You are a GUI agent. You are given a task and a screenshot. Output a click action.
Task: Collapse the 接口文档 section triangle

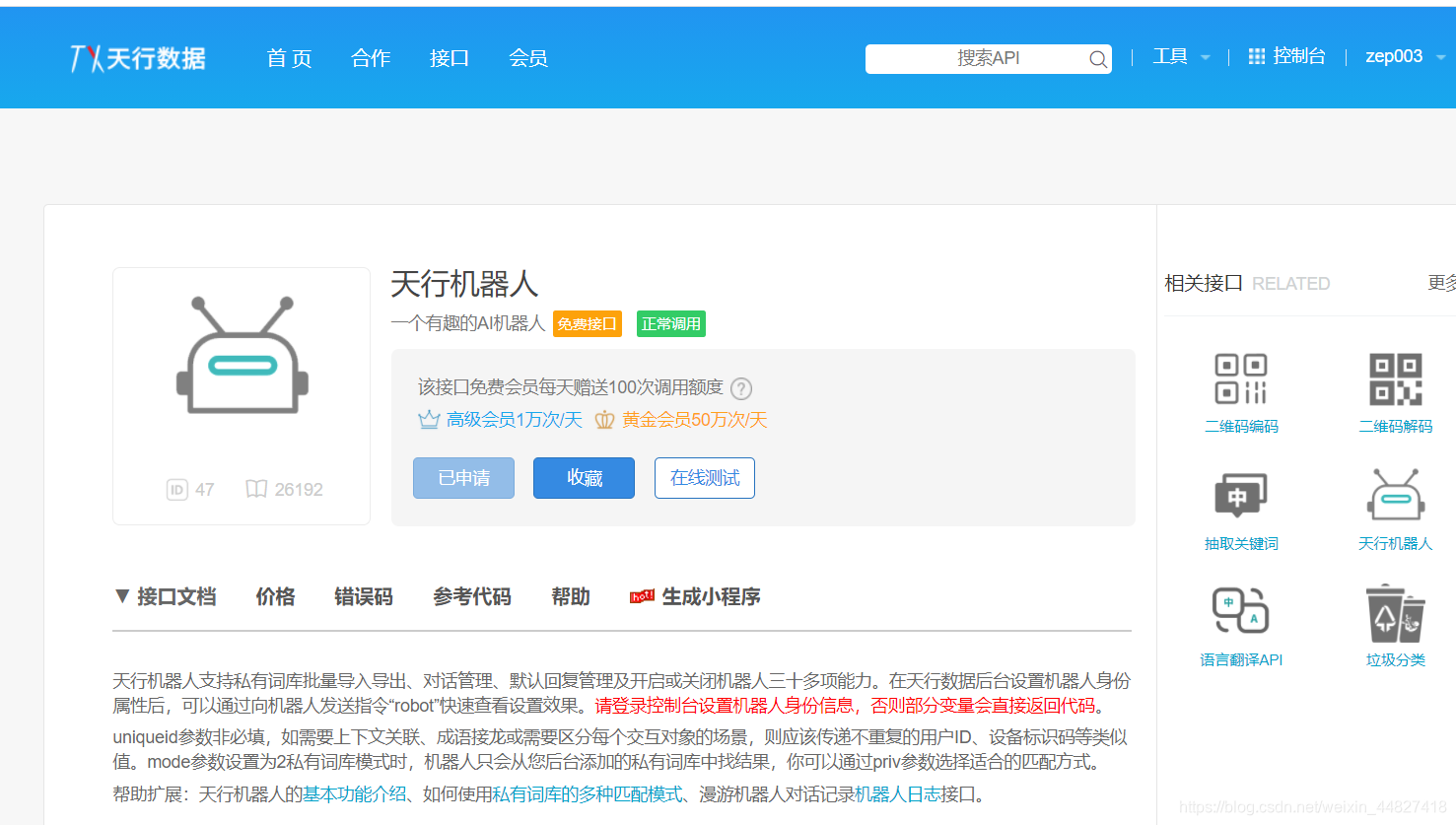click(120, 595)
